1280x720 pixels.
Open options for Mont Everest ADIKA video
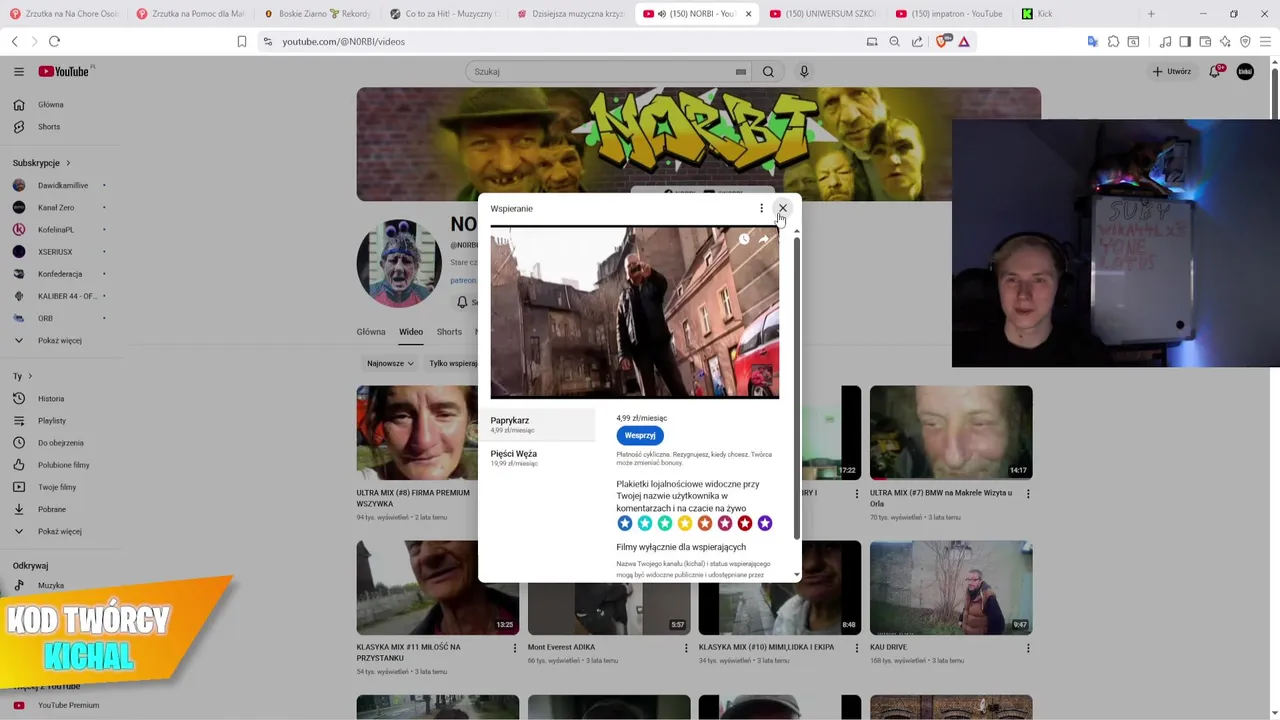[685, 648]
